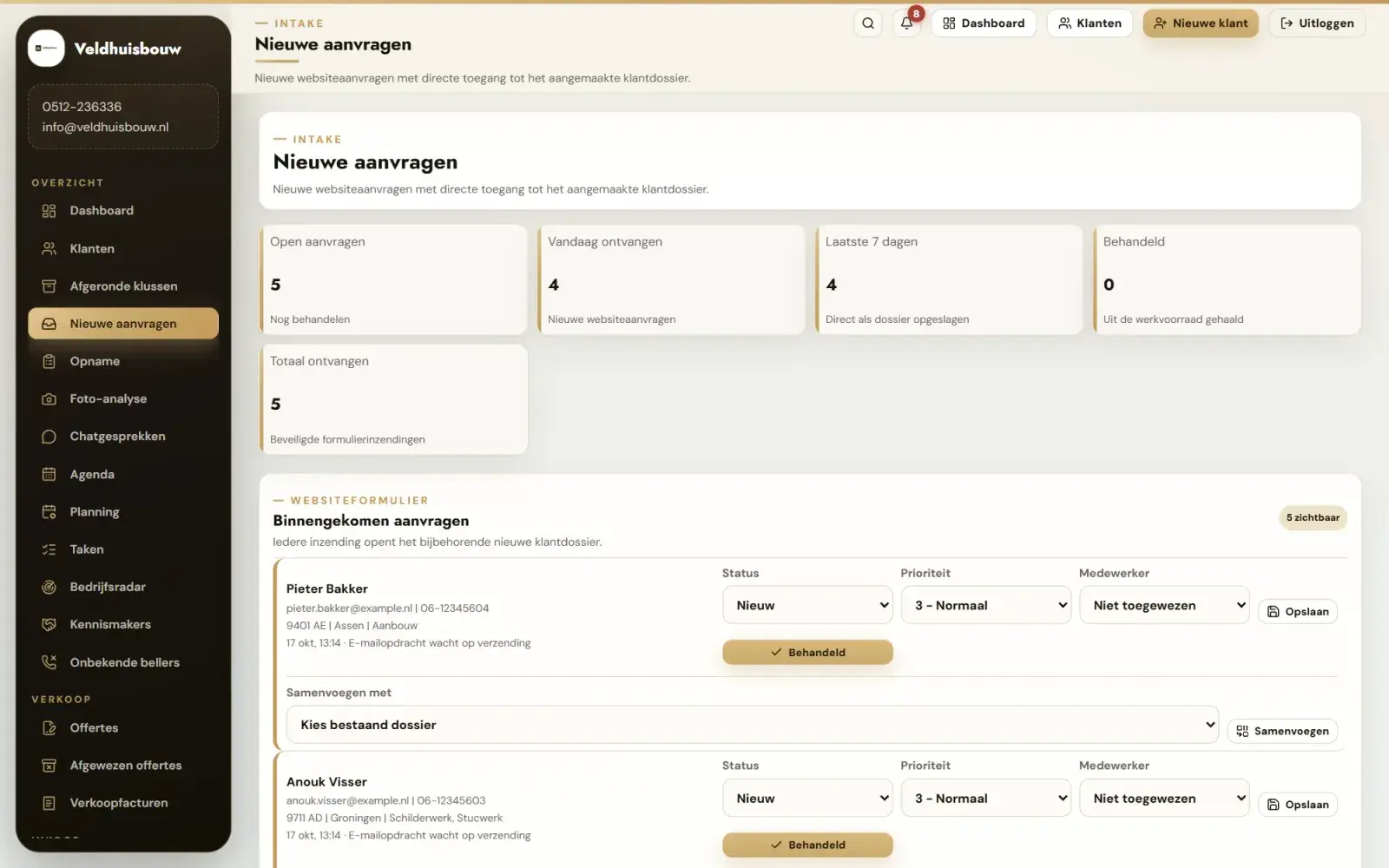Click the logout arrow icon on Uitloggen
Viewport: 1389px width, 868px height.
[x=1287, y=23]
